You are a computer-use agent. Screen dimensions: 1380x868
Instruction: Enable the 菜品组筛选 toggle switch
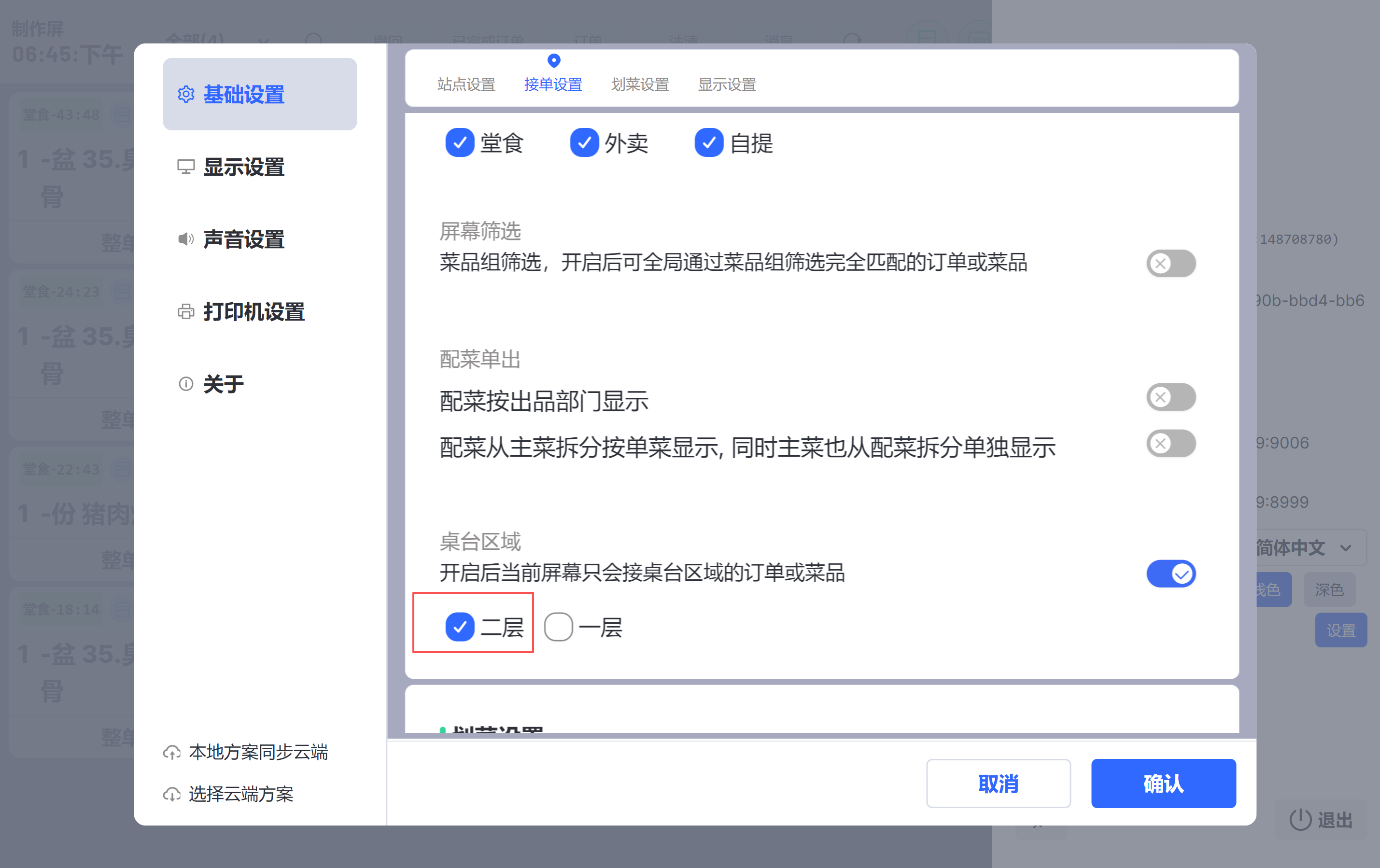click(x=1170, y=264)
